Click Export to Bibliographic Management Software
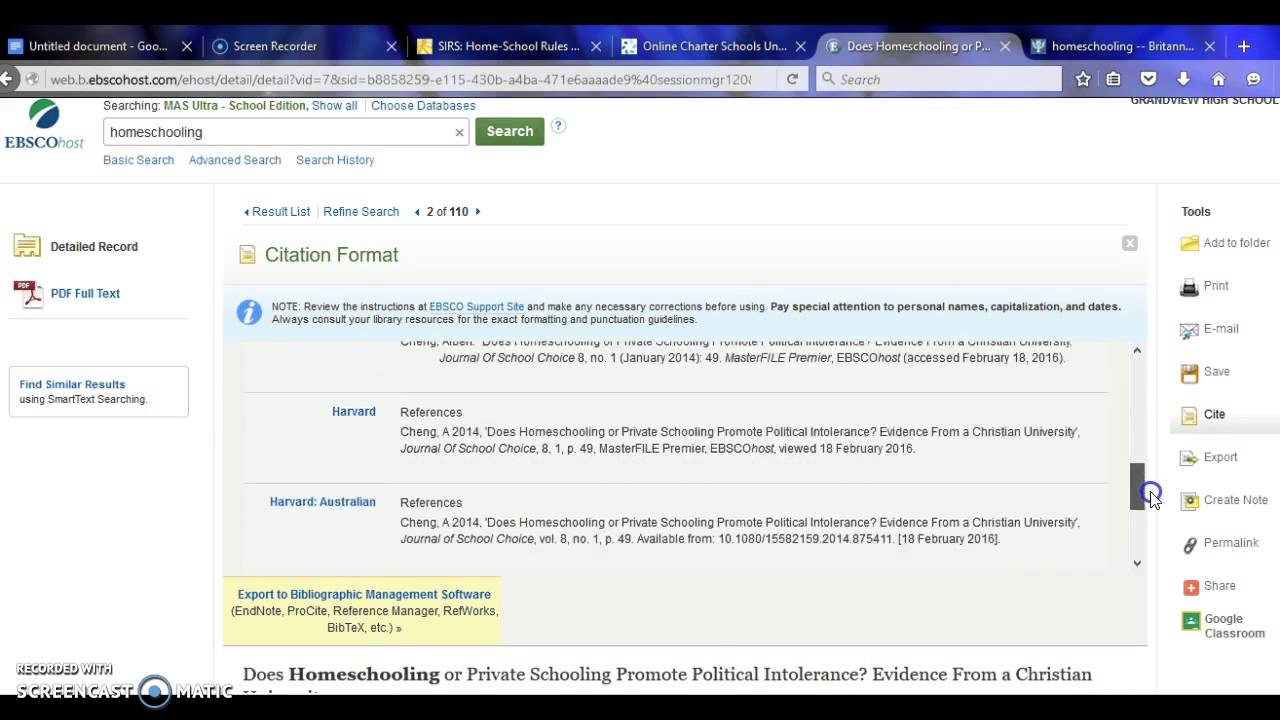This screenshot has height=720, width=1280. click(364, 594)
